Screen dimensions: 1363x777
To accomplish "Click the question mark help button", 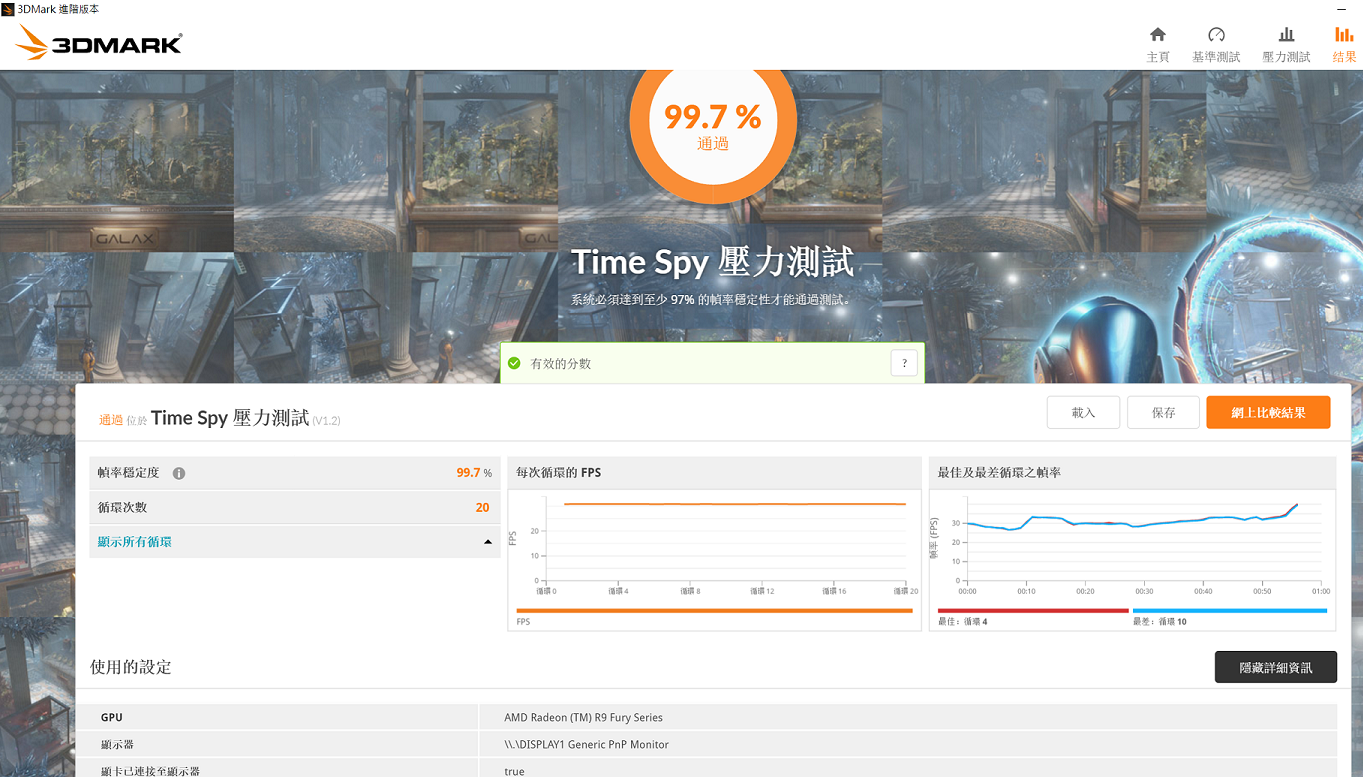I will (904, 363).
